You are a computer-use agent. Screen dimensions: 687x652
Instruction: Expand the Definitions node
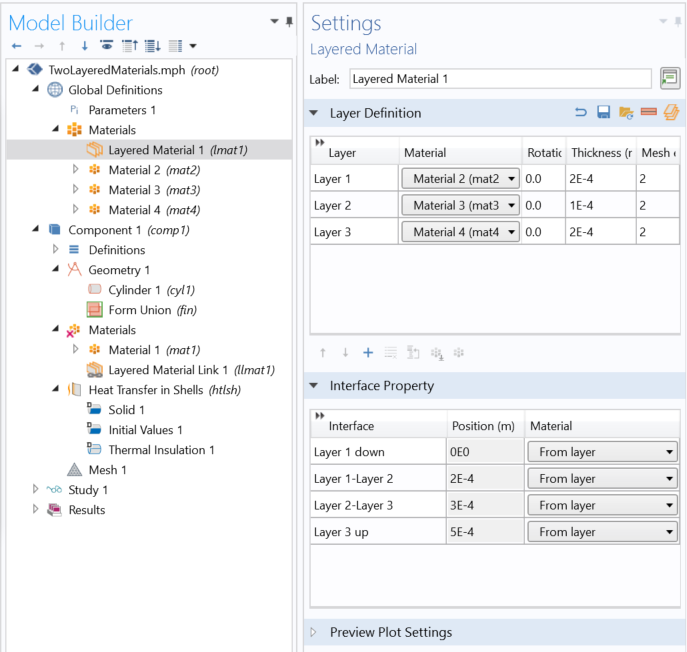coord(56,249)
